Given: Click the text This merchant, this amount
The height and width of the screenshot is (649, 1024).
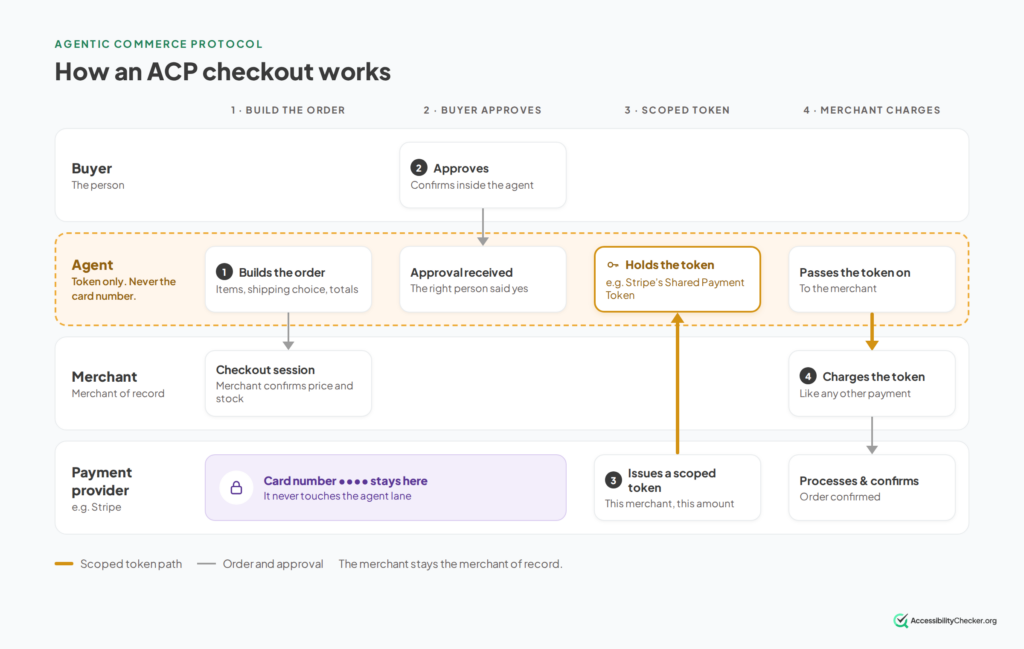Looking at the screenshot, I should 669,504.
